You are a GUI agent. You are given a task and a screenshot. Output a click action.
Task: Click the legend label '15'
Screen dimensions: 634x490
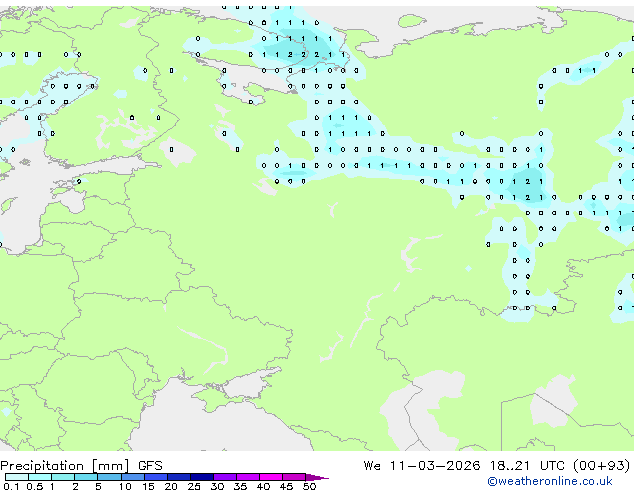coord(148,486)
